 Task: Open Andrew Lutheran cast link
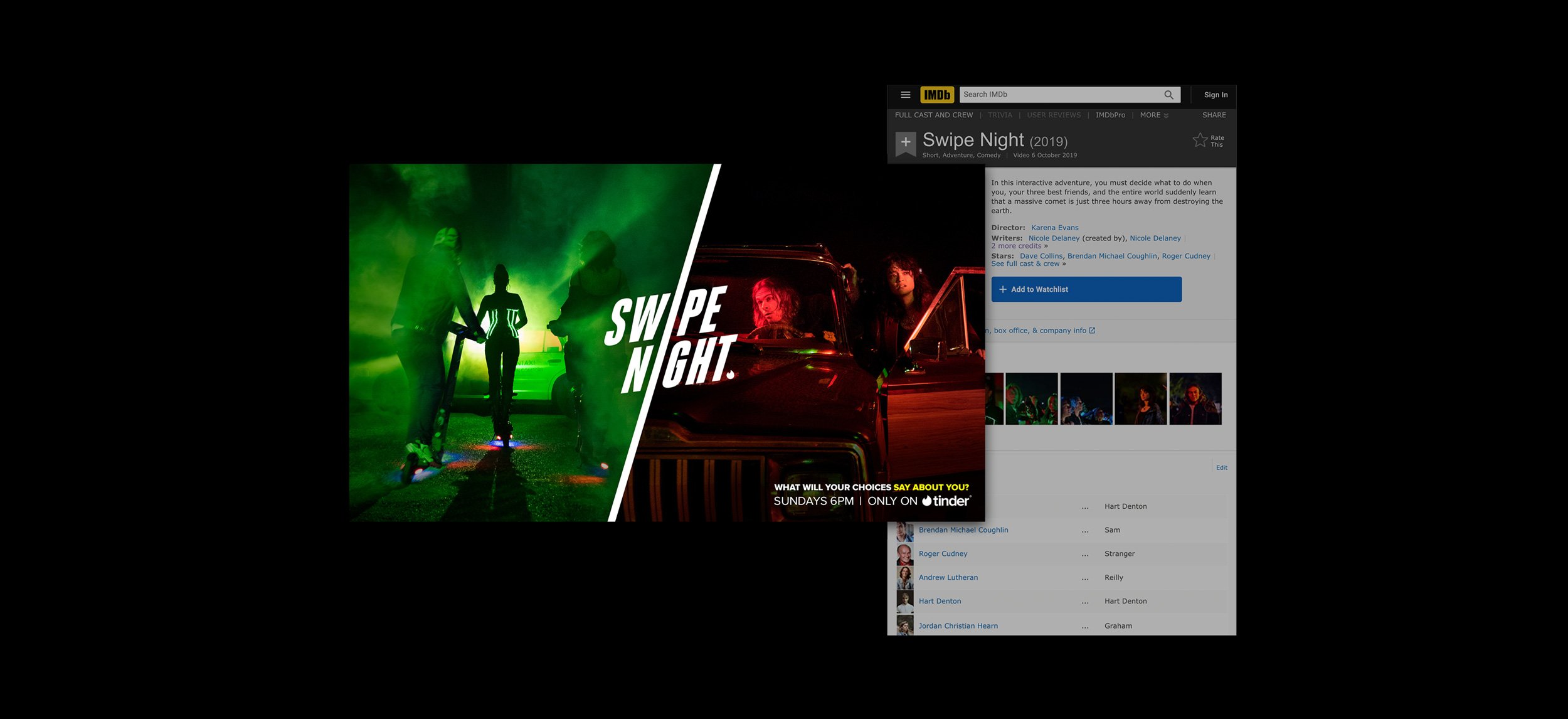coord(948,578)
